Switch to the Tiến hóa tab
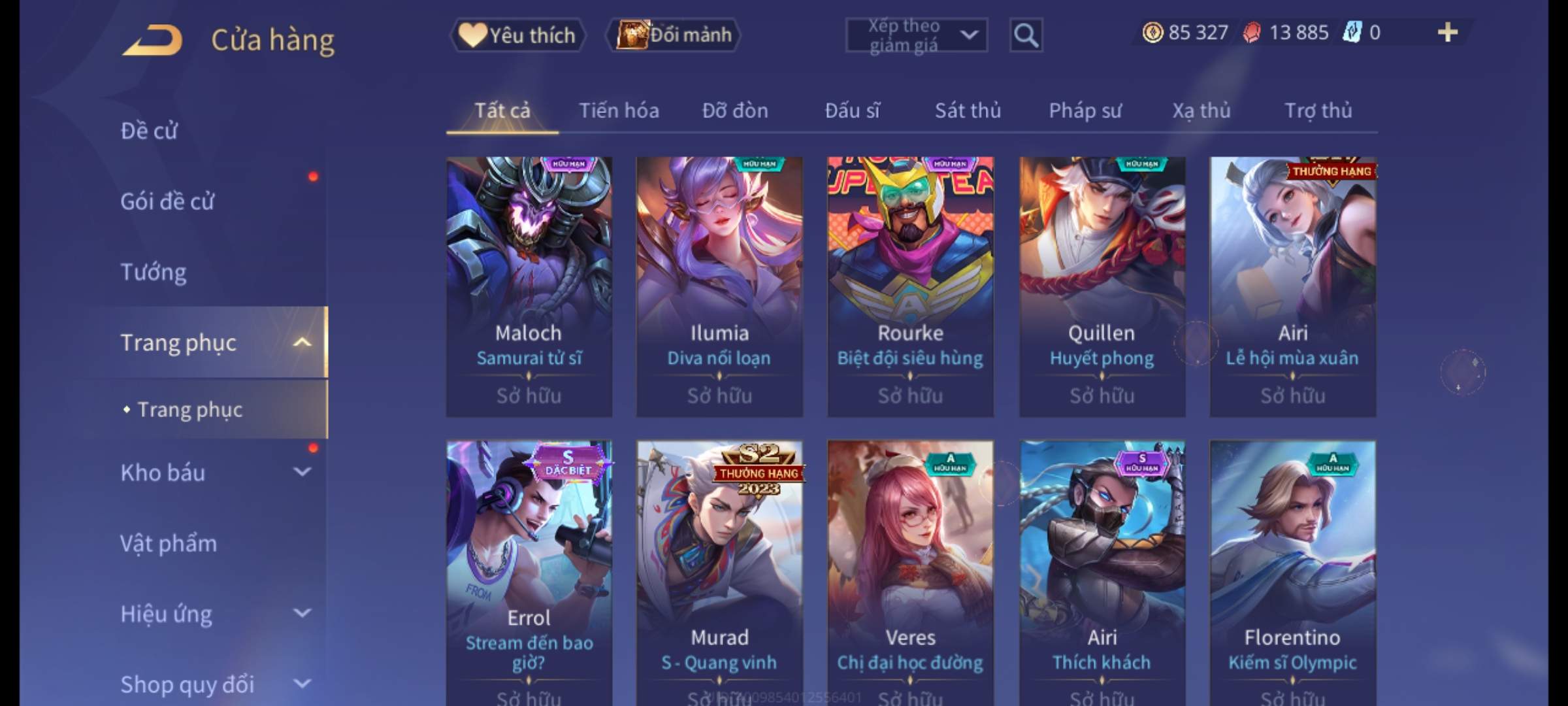 (619, 110)
